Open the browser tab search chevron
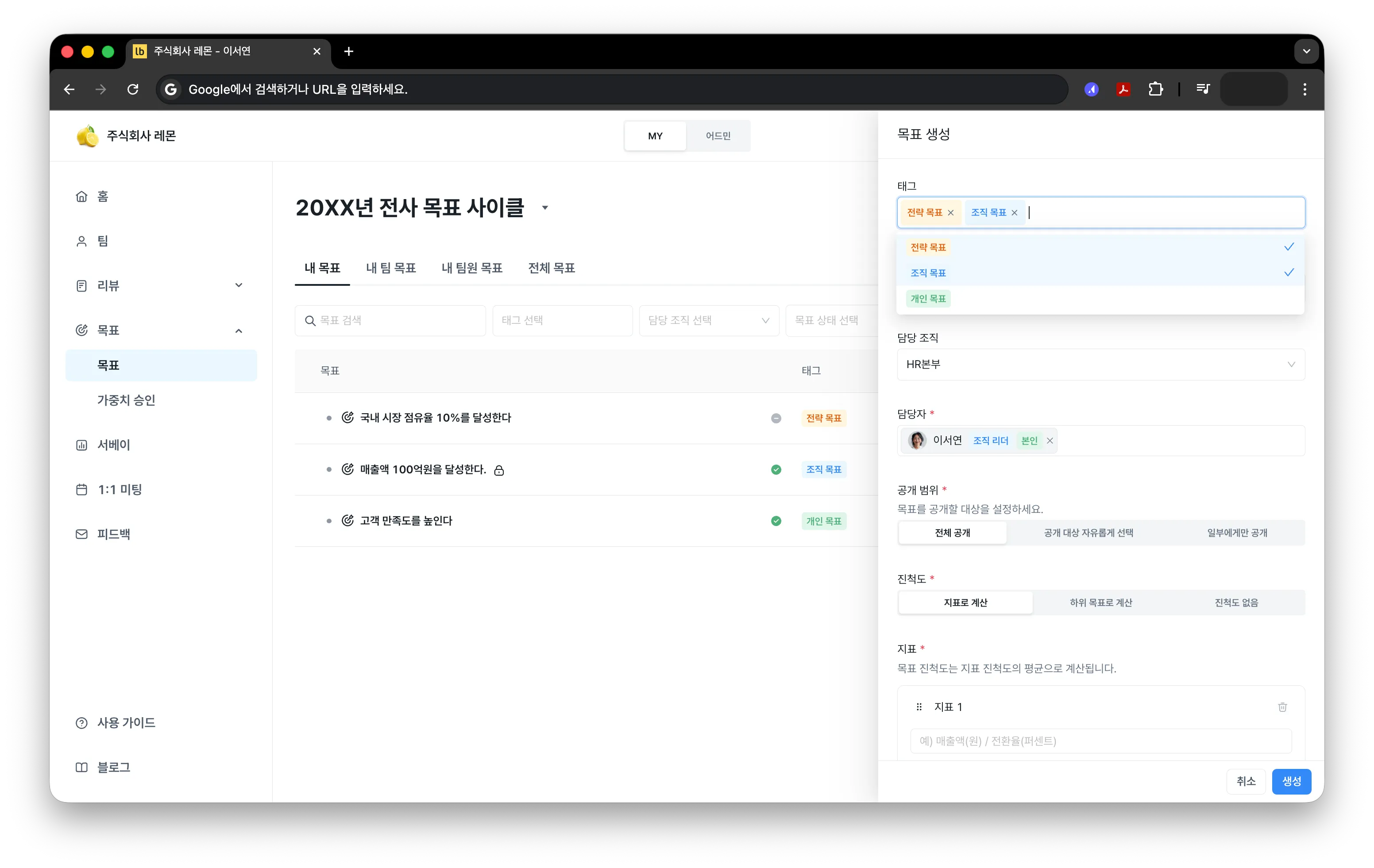This screenshot has width=1374, height=868. click(x=1306, y=51)
